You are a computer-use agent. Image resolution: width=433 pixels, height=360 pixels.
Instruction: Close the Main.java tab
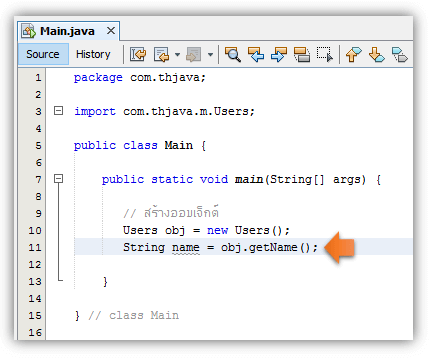pos(111,31)
